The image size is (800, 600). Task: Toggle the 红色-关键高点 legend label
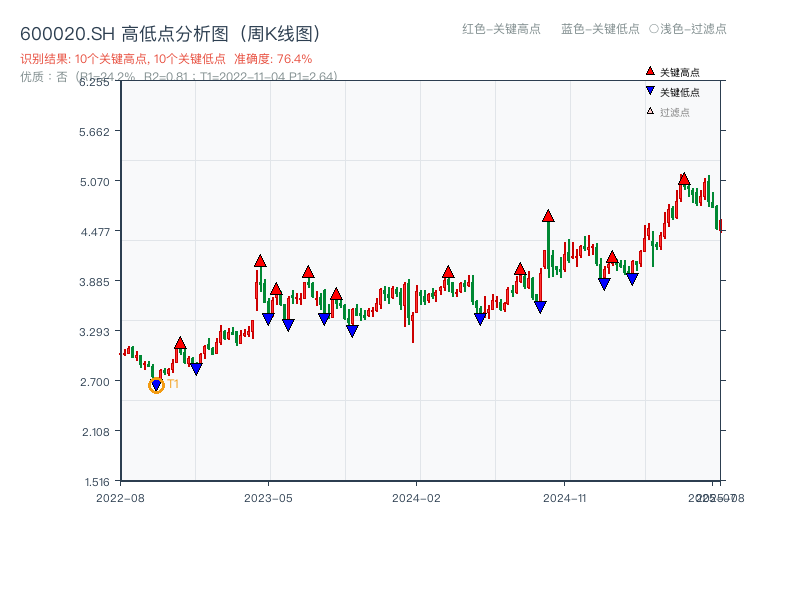point(501,29)
